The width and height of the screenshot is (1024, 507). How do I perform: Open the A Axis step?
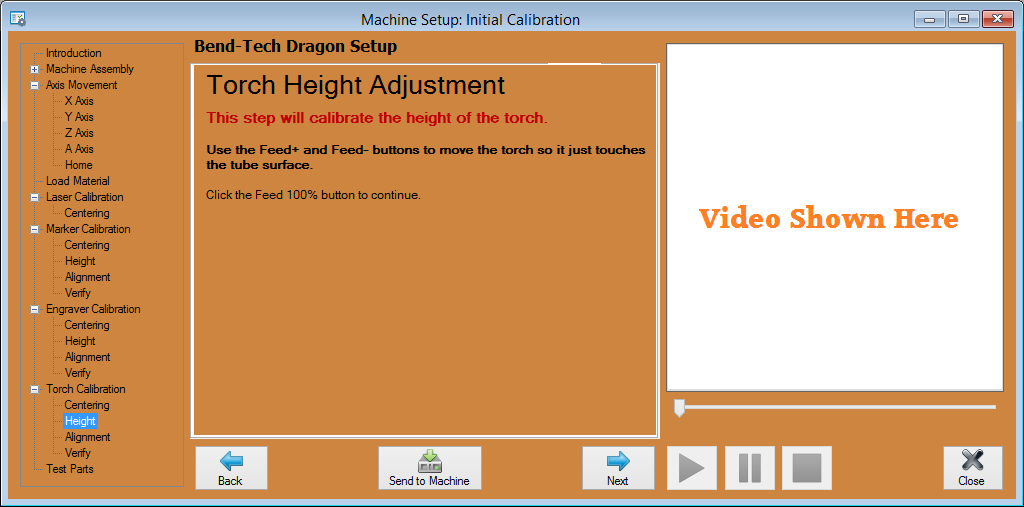[79, 149]
